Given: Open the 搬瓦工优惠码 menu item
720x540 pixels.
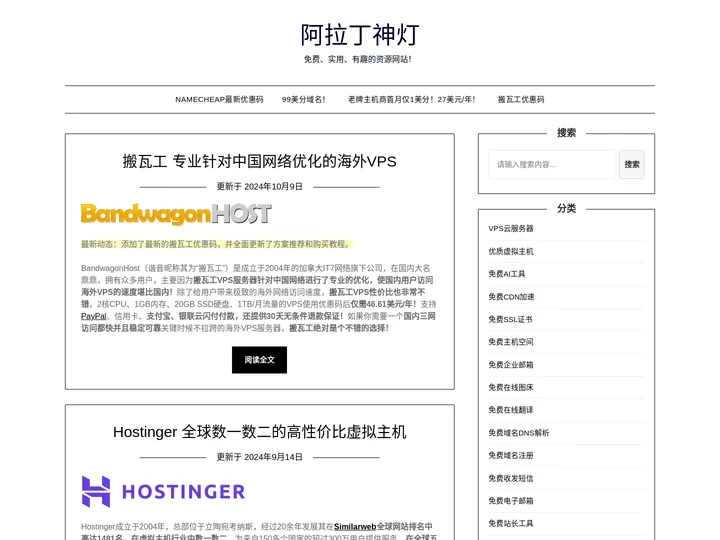Looking at the screenshot, I should (521, 99).
